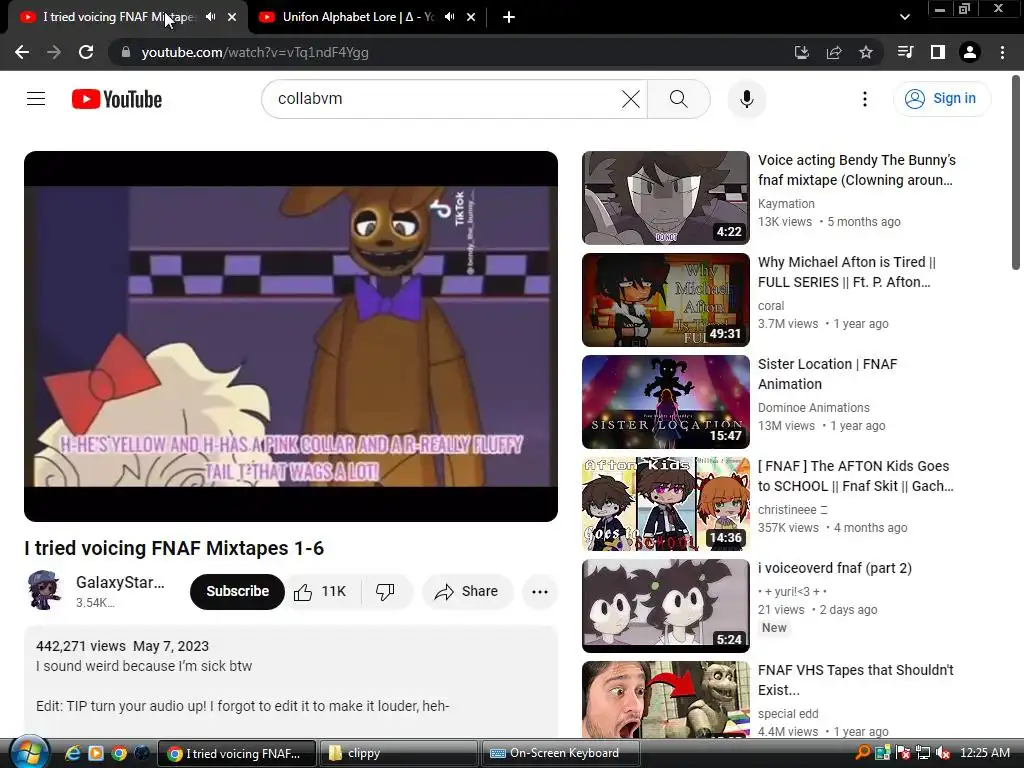The width and height of the screenshot is (1024, 768).
Task: Open 'Why Michael Afton is Tired' video title
Action: tap(847, 272)
